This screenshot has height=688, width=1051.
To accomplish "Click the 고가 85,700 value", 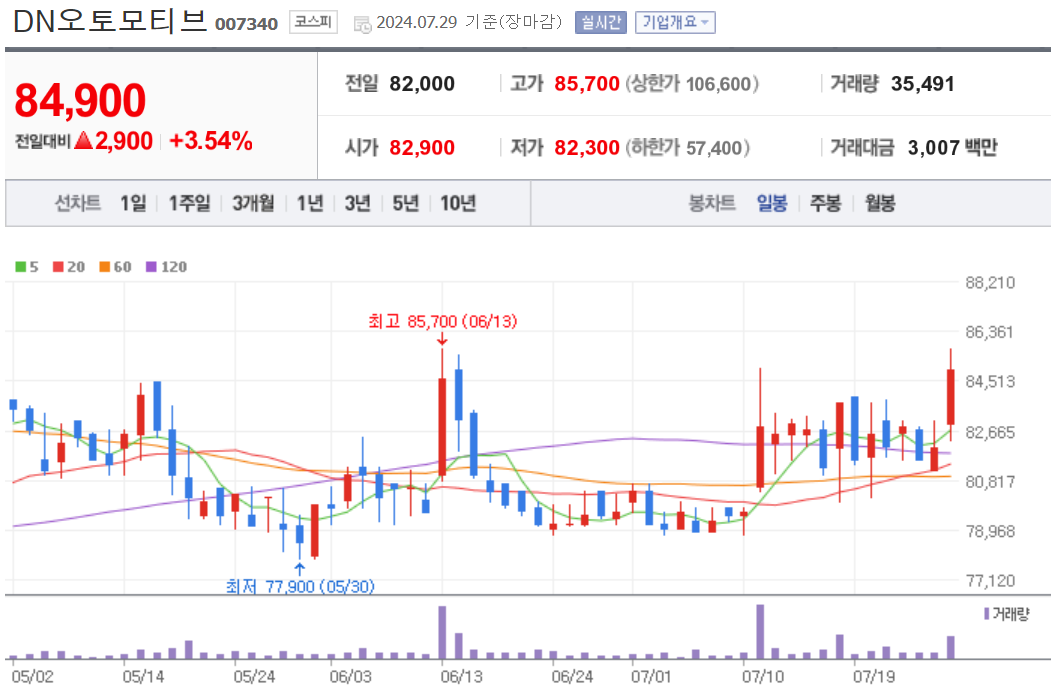I will [586, 84].
